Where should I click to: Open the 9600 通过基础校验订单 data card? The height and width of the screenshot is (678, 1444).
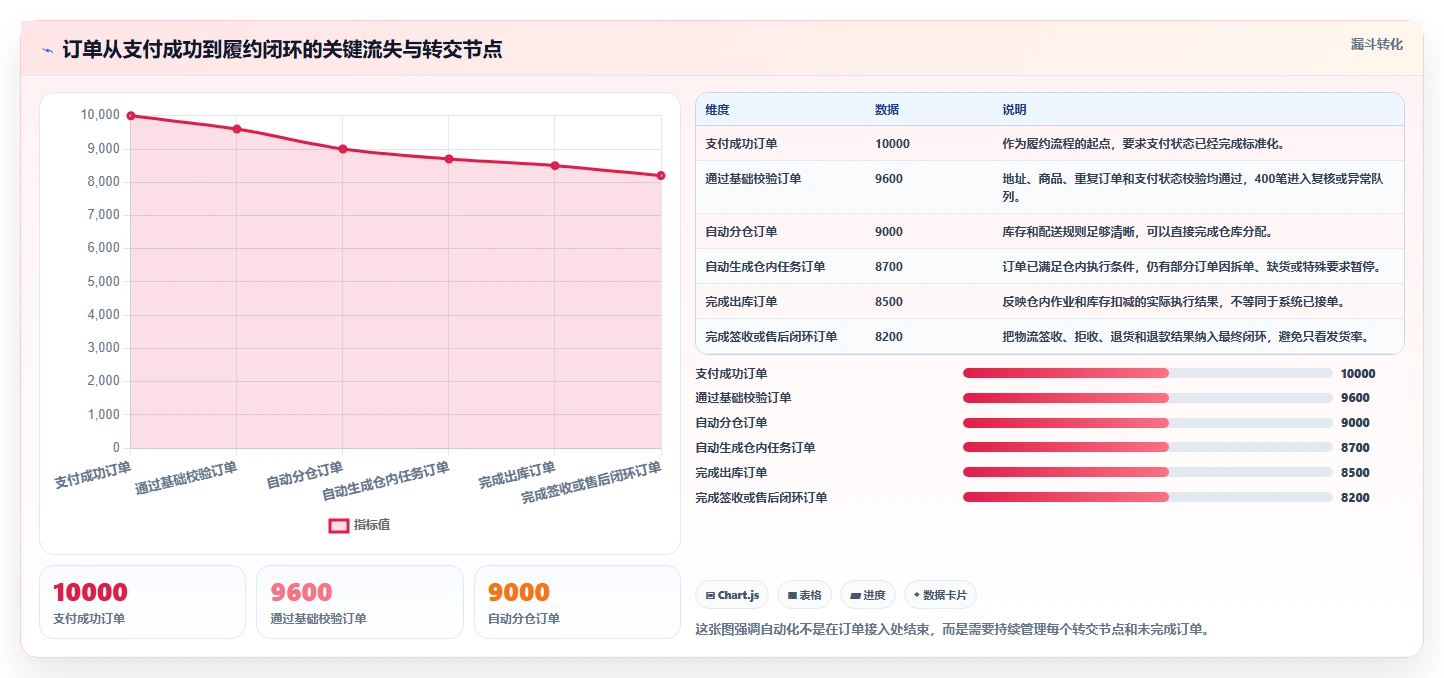point(360,602)
